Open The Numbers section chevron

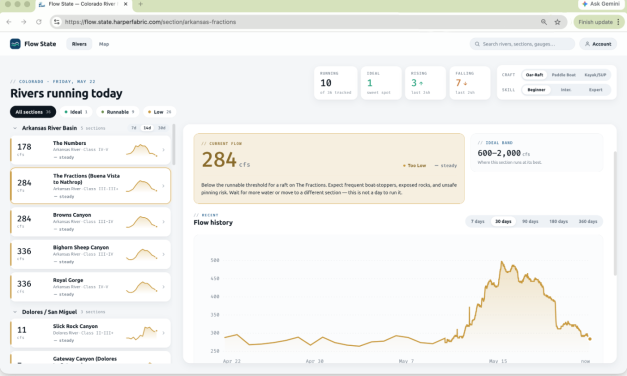pos(164,150)
